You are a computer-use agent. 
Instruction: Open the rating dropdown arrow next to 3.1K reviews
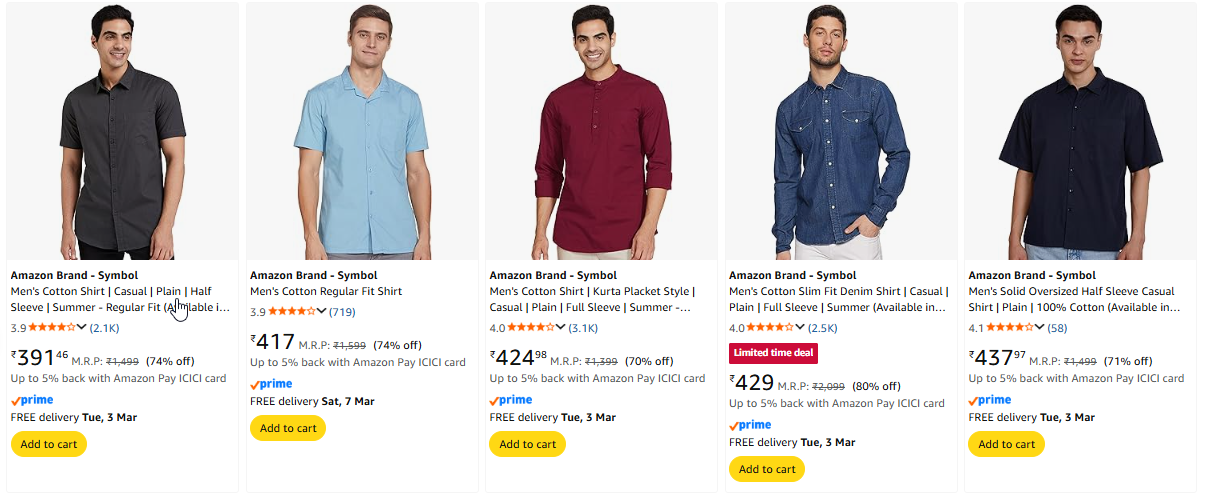click(x=561, y=327)
